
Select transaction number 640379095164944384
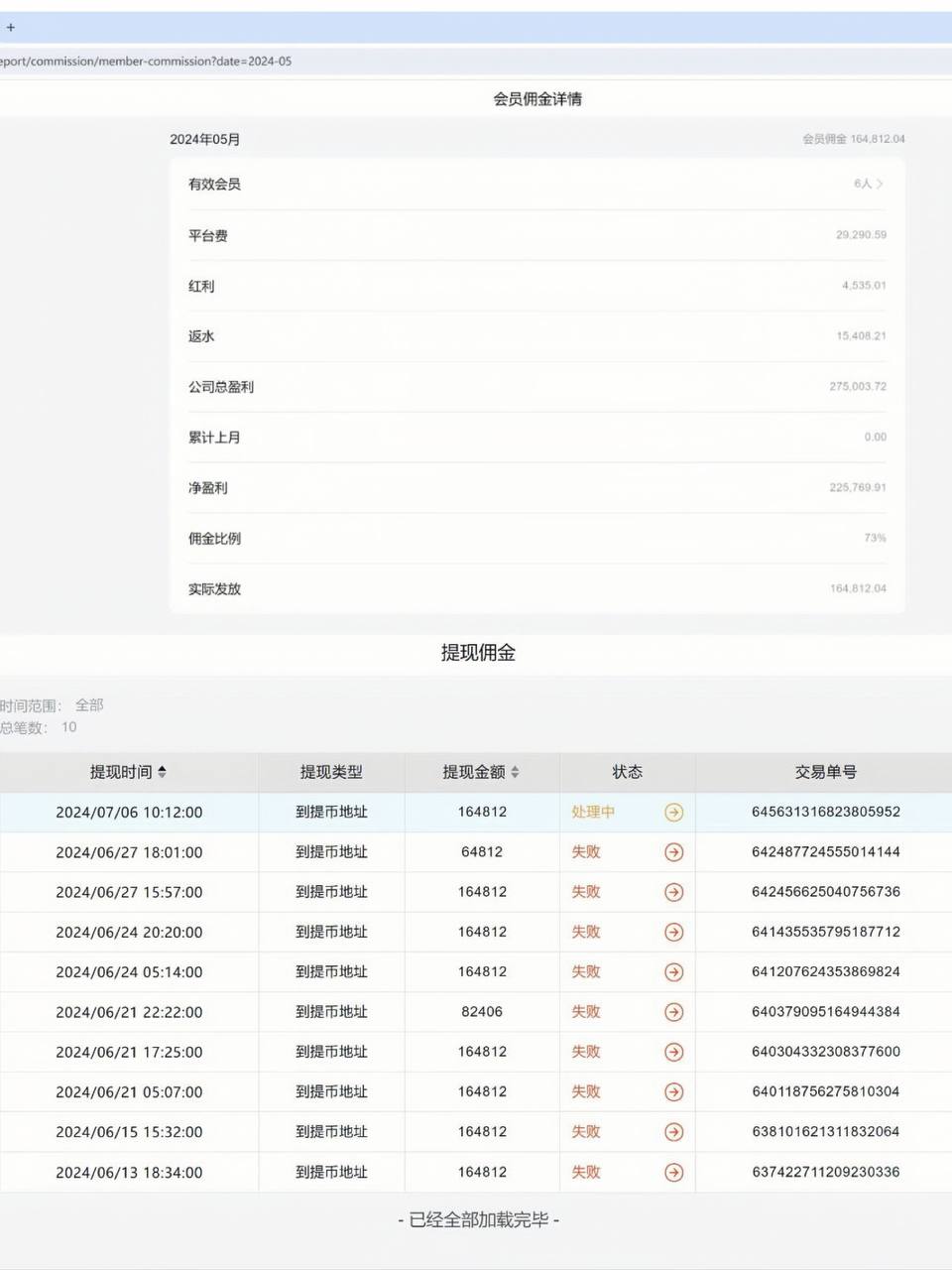coord(826,1011)
